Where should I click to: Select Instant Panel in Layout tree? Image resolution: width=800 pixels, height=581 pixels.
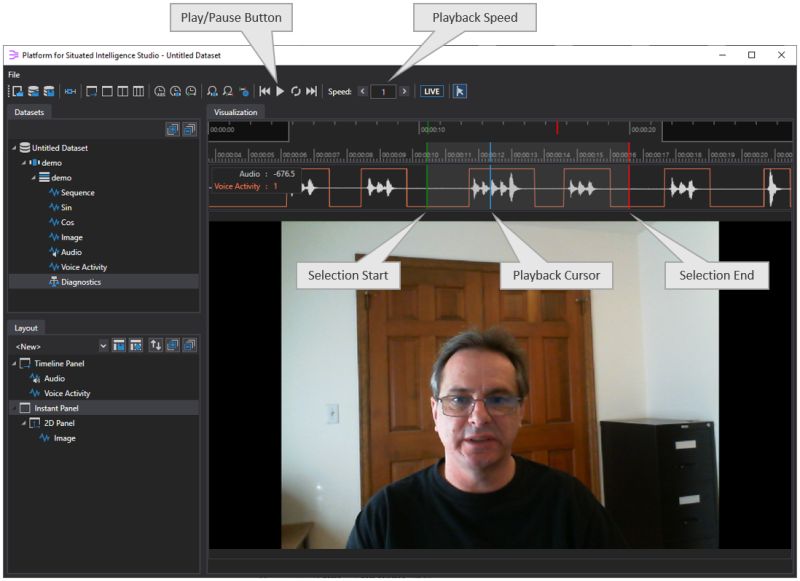56,408
